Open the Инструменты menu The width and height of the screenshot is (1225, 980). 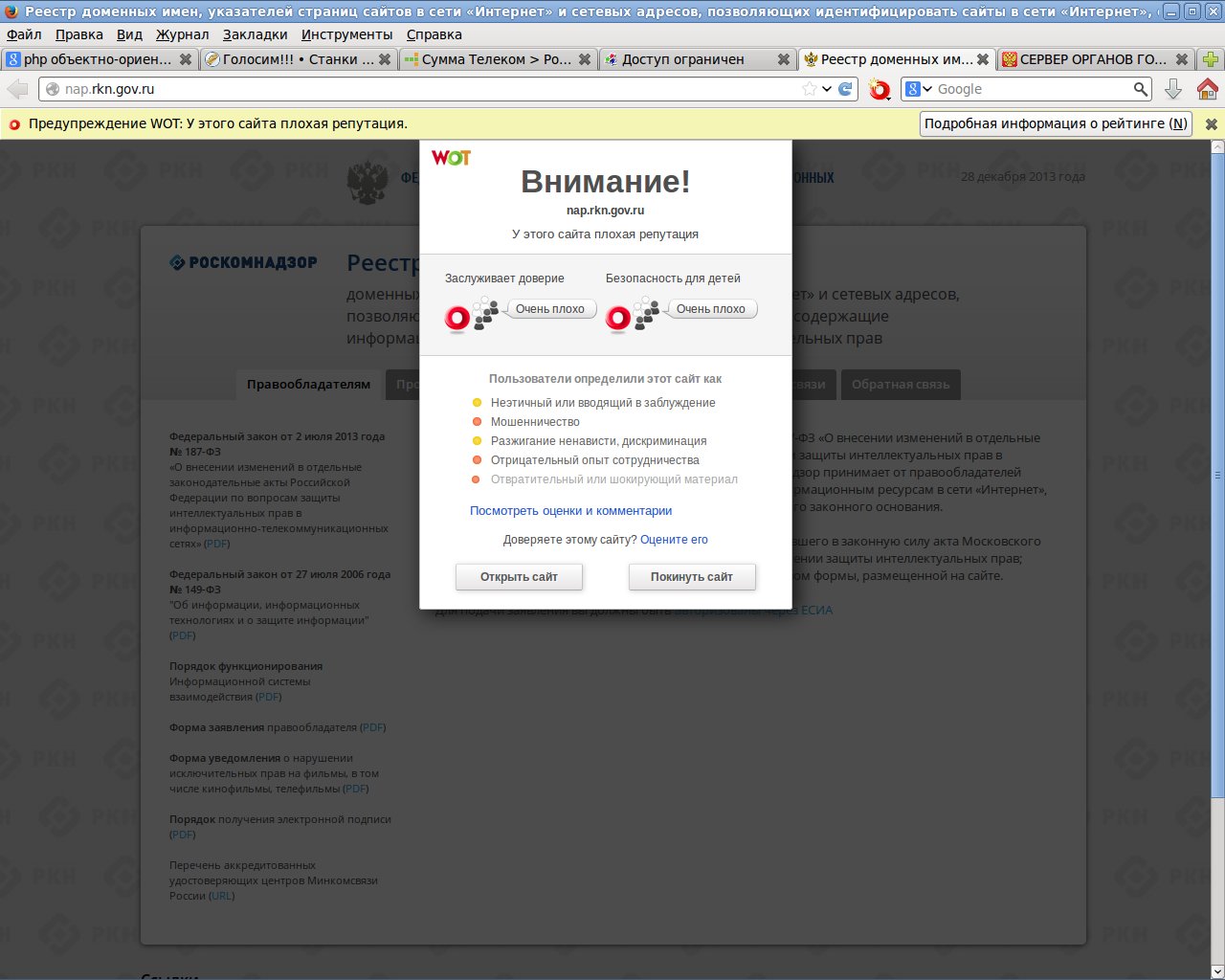click(x=346, y=34)
